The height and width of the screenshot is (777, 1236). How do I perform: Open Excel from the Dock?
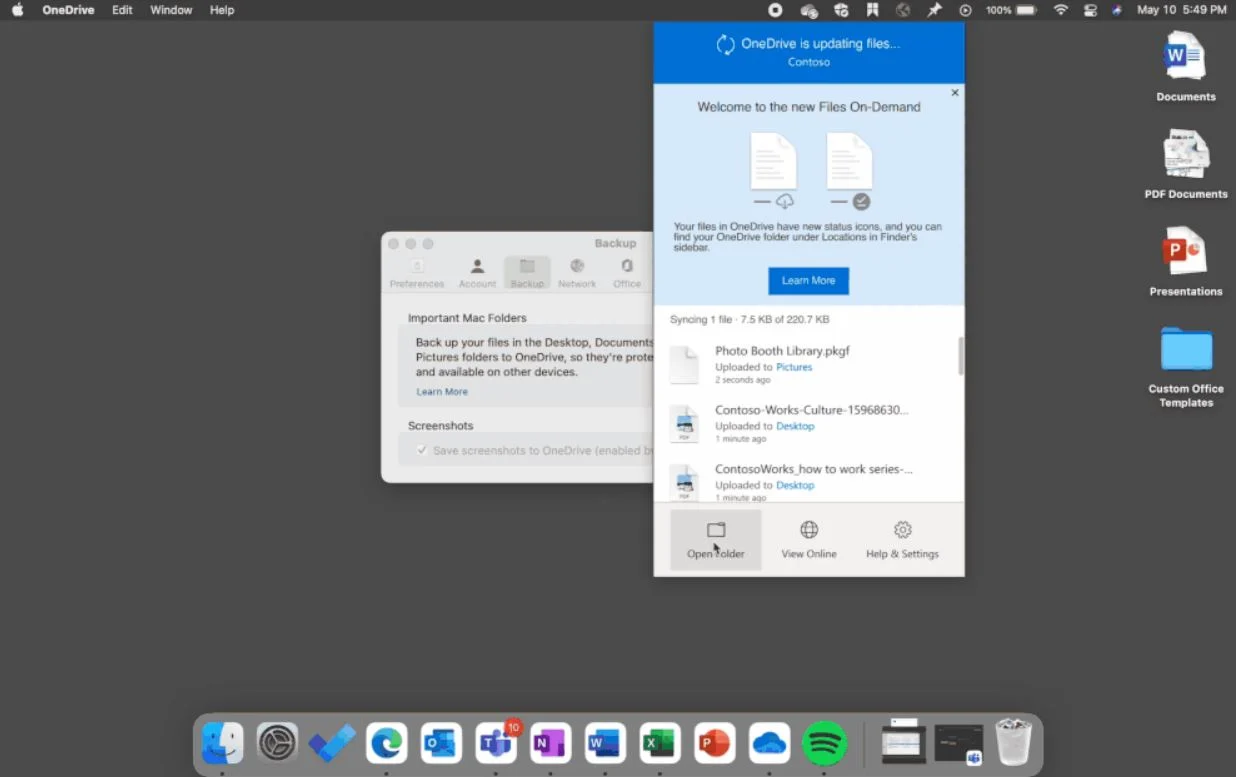(660, 743)
